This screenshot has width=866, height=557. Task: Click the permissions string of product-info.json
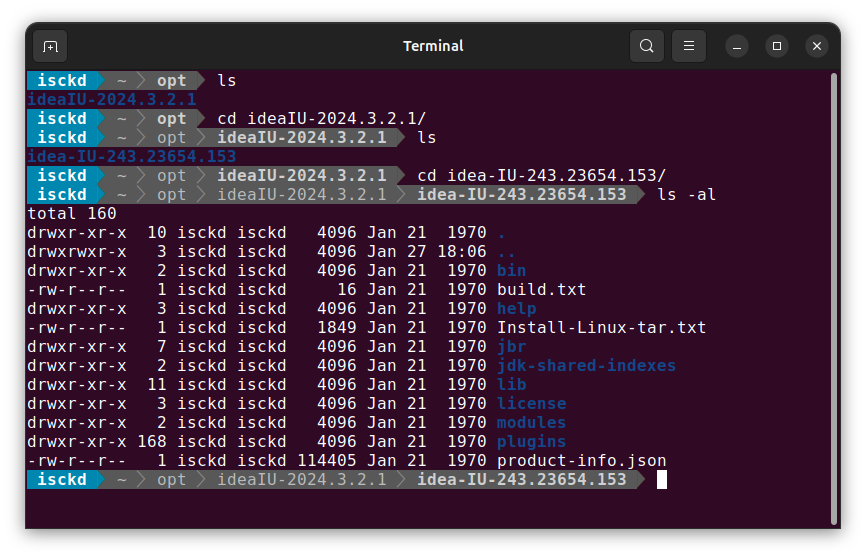(77, 460)
